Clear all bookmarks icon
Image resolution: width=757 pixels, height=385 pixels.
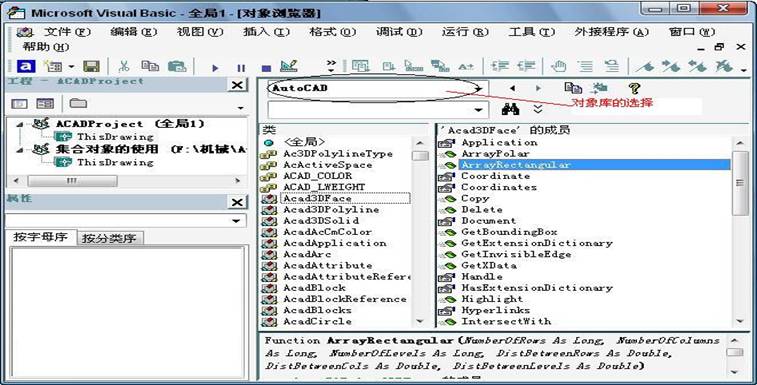pos(724,66)
